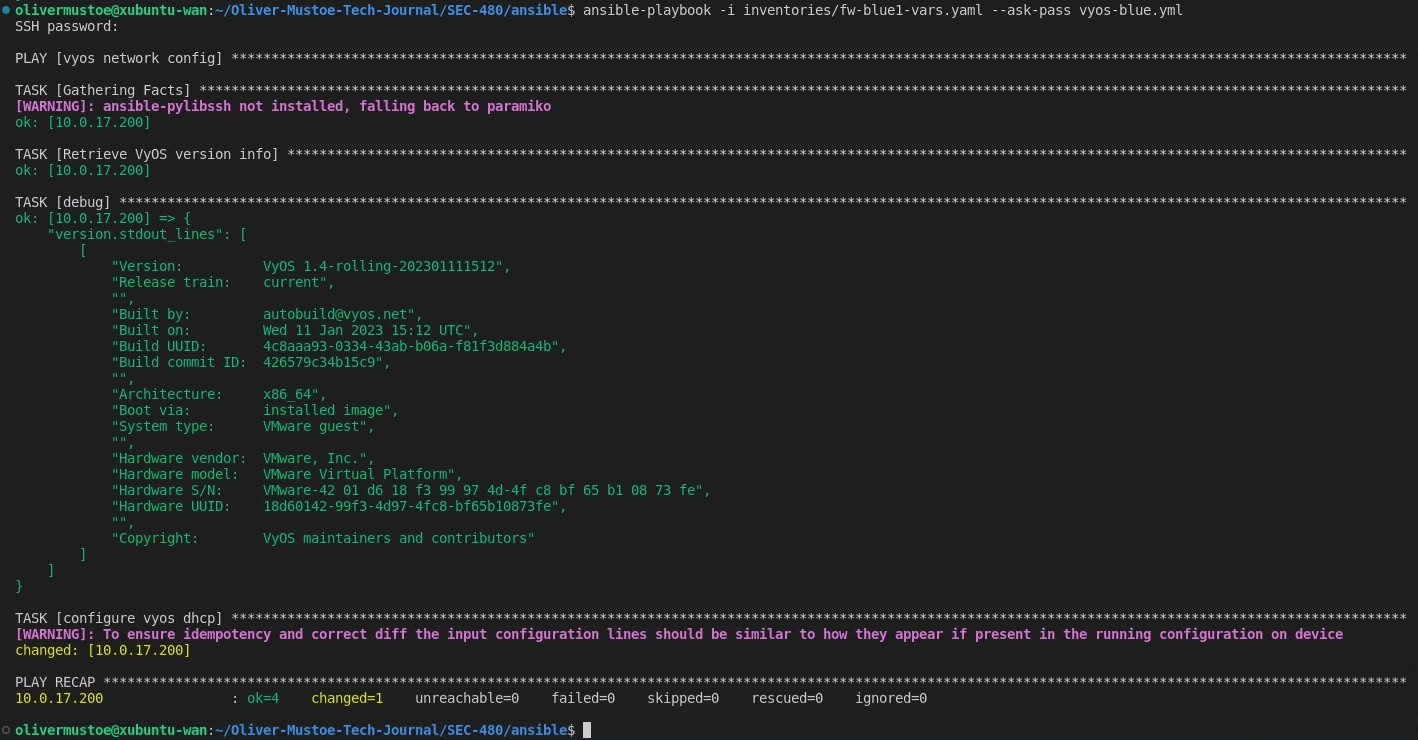
Task: Click the "skipped=0" recap count
Action: pyautogui.click(x=683, y=698)
